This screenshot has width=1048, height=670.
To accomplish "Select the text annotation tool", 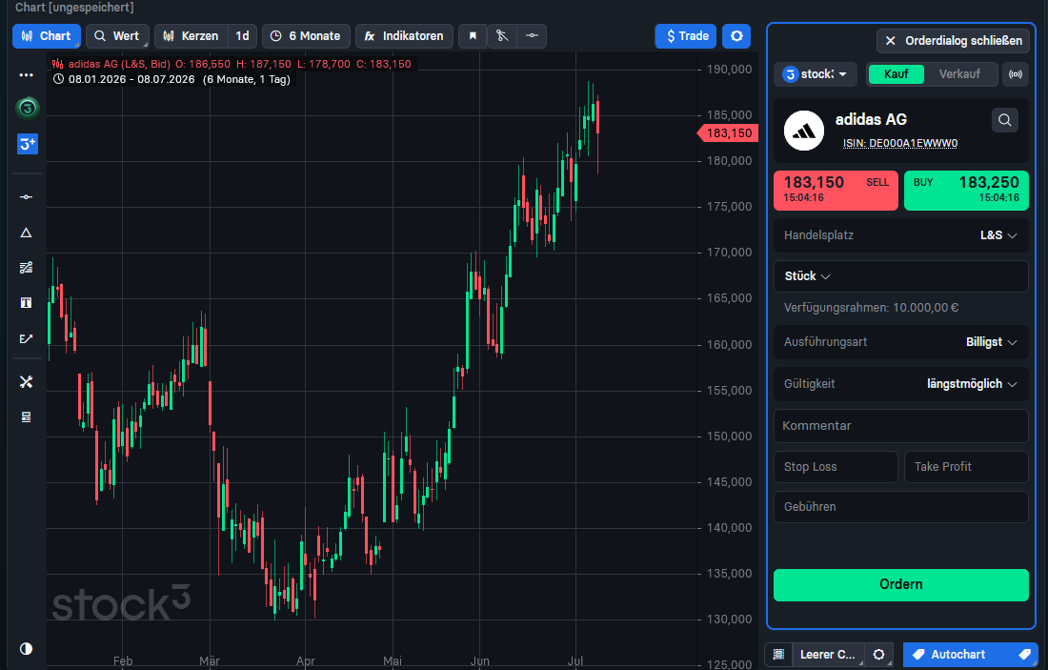I will 26,303.
